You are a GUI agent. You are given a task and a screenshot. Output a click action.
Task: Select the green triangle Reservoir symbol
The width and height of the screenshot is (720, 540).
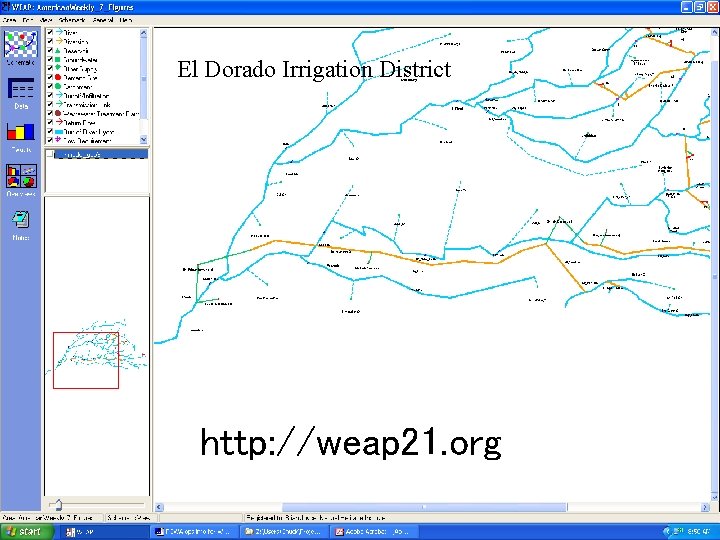[58, 51]
